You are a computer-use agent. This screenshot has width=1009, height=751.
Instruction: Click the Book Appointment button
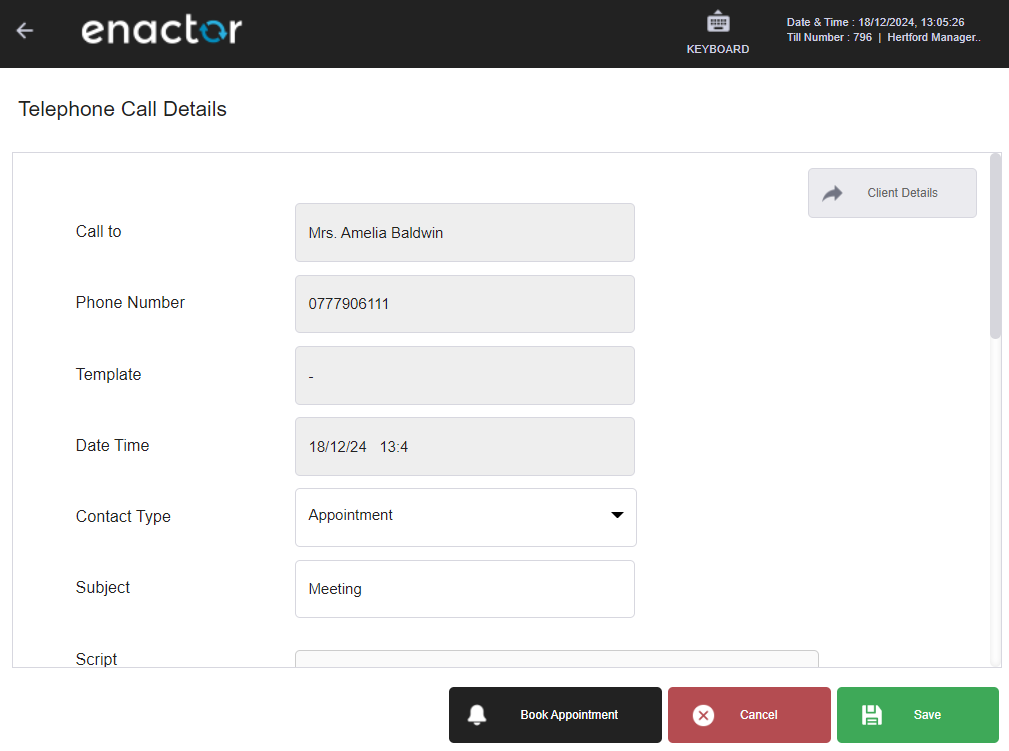pos(555,715)
